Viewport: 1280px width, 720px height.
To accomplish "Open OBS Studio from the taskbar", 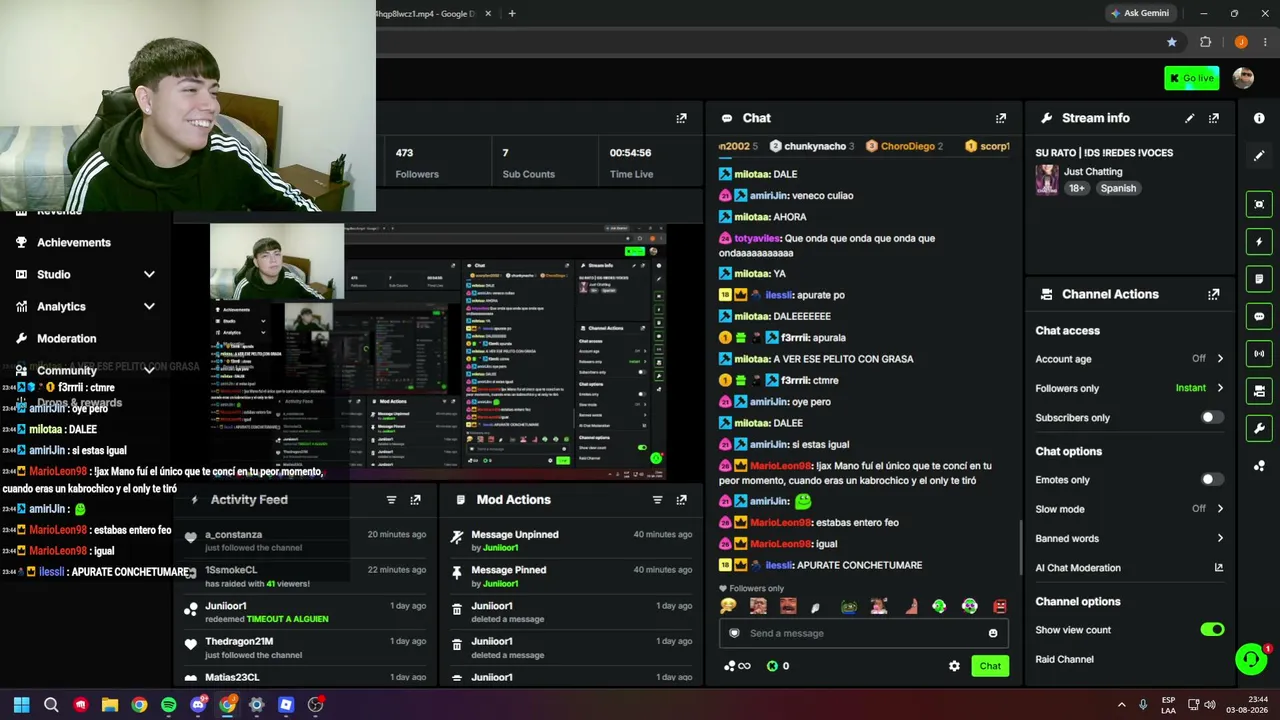I will 315,705.
